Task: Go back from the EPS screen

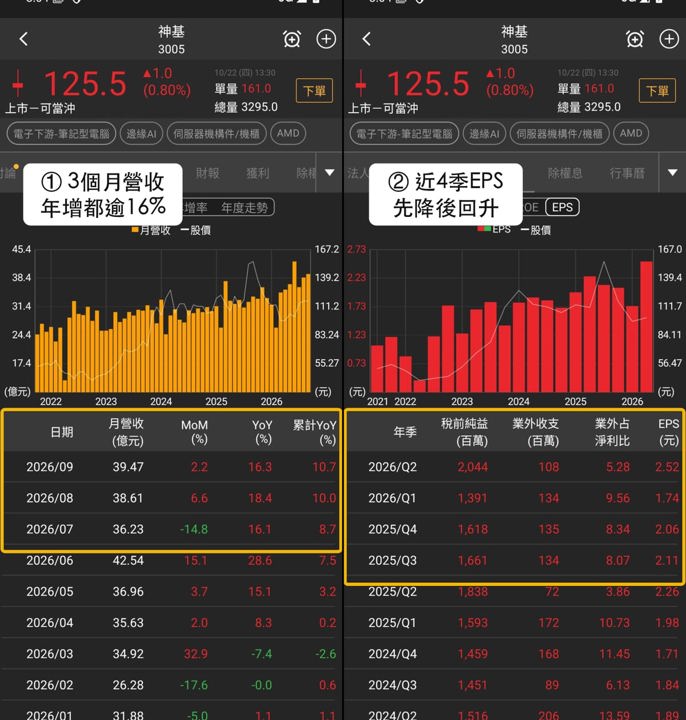Action: [x=366, y=39]
